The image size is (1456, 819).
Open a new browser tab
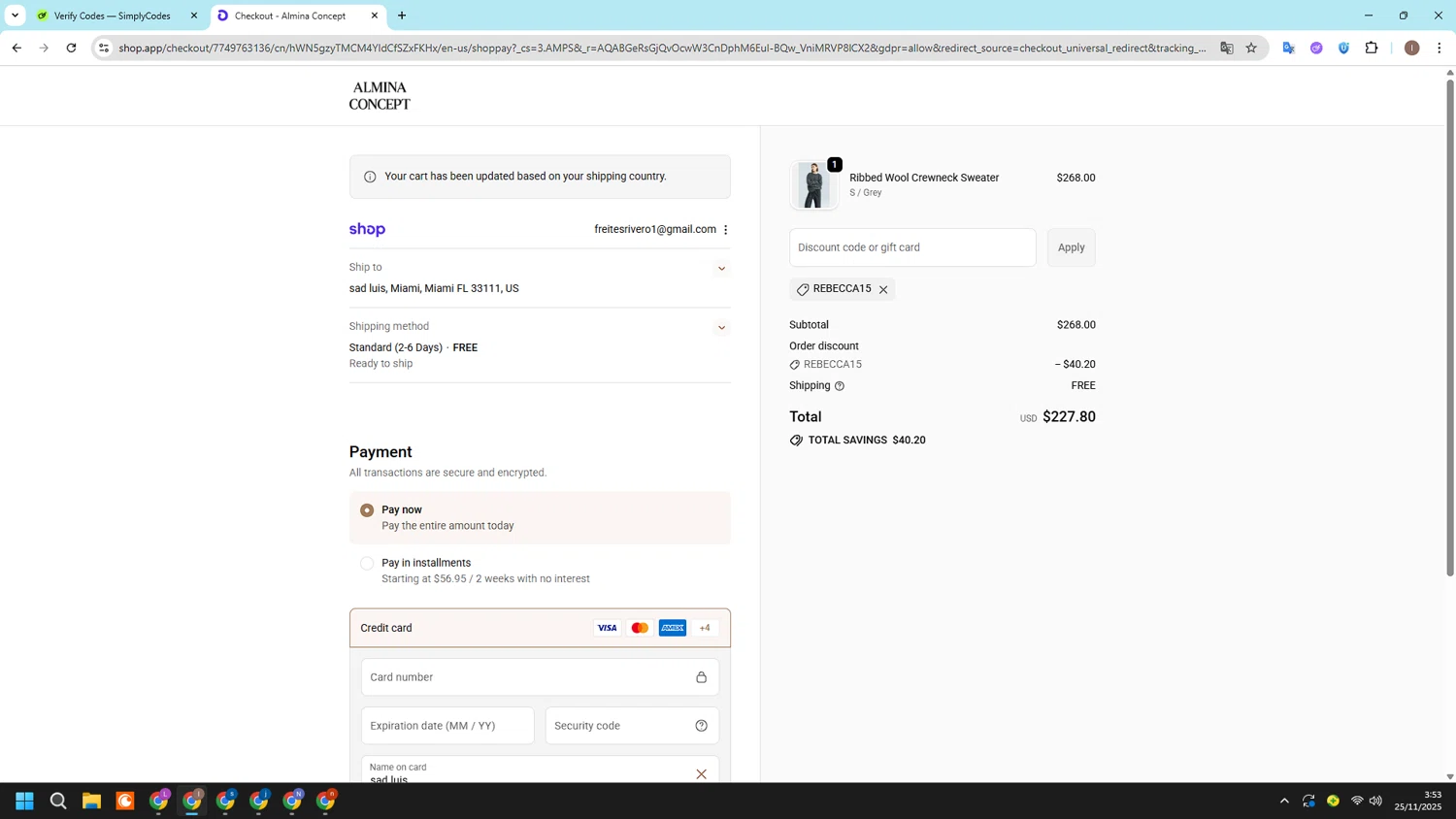click(402, 16)
